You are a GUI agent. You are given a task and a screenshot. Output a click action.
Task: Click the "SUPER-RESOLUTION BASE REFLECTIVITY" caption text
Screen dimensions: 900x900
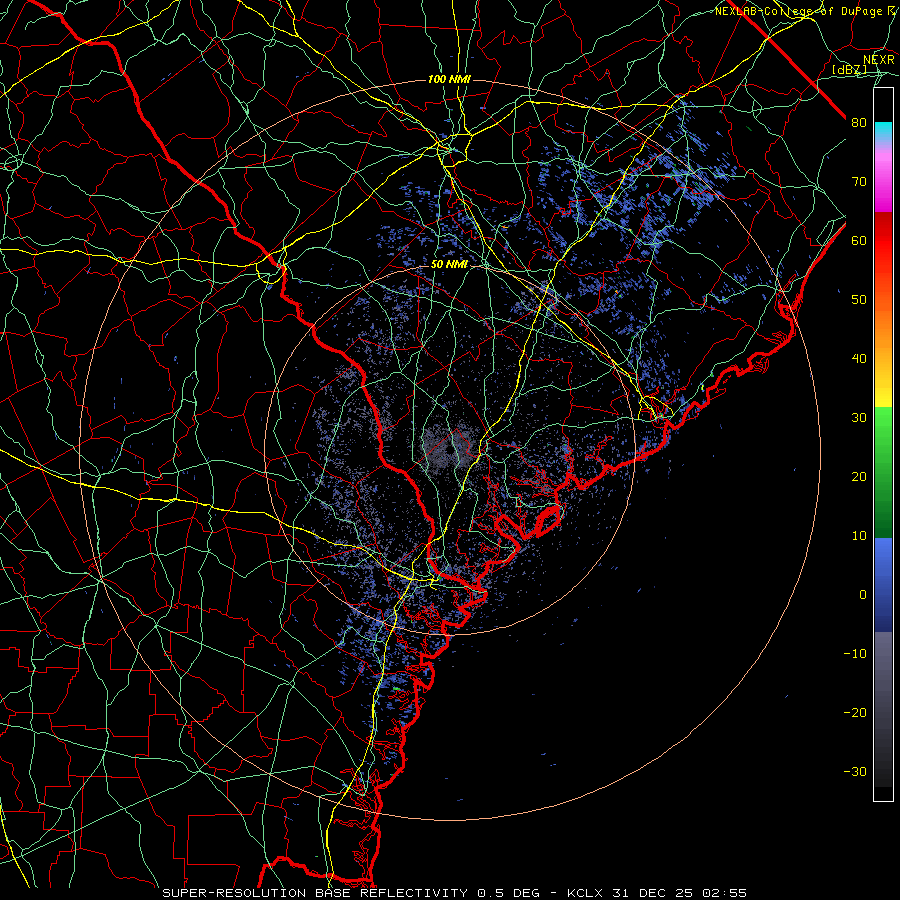pyautogui.click(x=314, y=893)
